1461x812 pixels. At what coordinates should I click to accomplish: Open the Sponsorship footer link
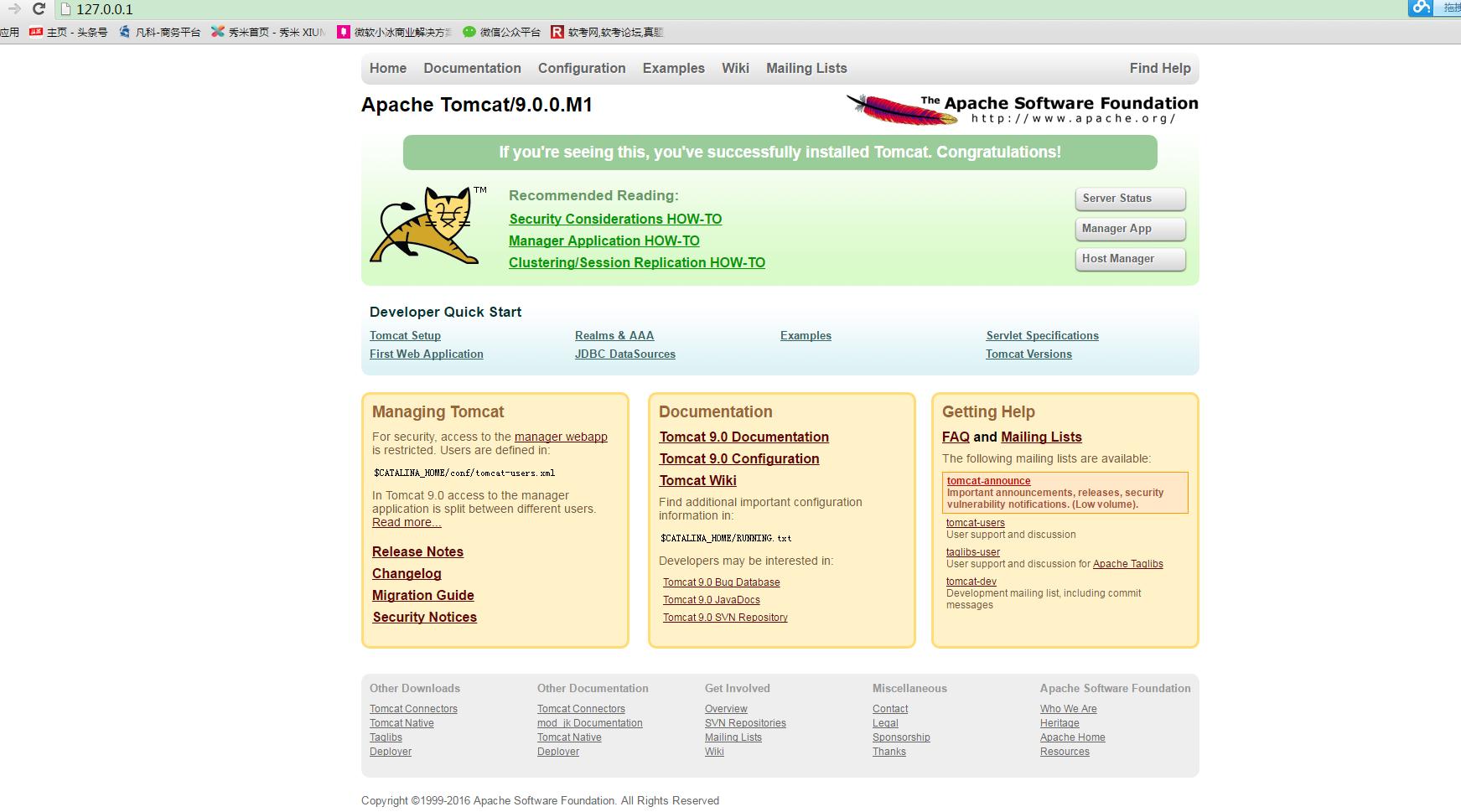901,737
